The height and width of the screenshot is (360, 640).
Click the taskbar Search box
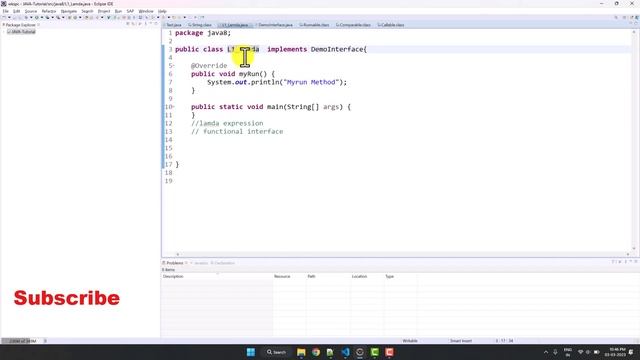click(x=276, y=352)
